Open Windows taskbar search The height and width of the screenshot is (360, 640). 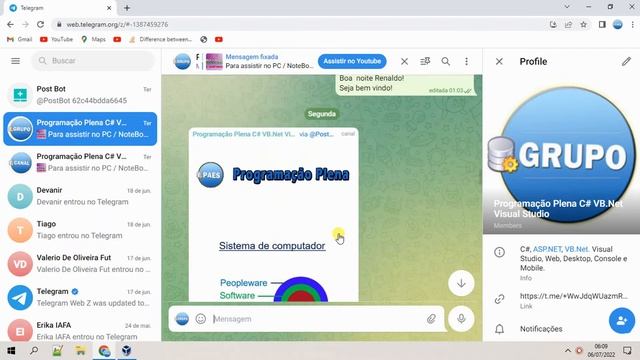click(34, 351)
